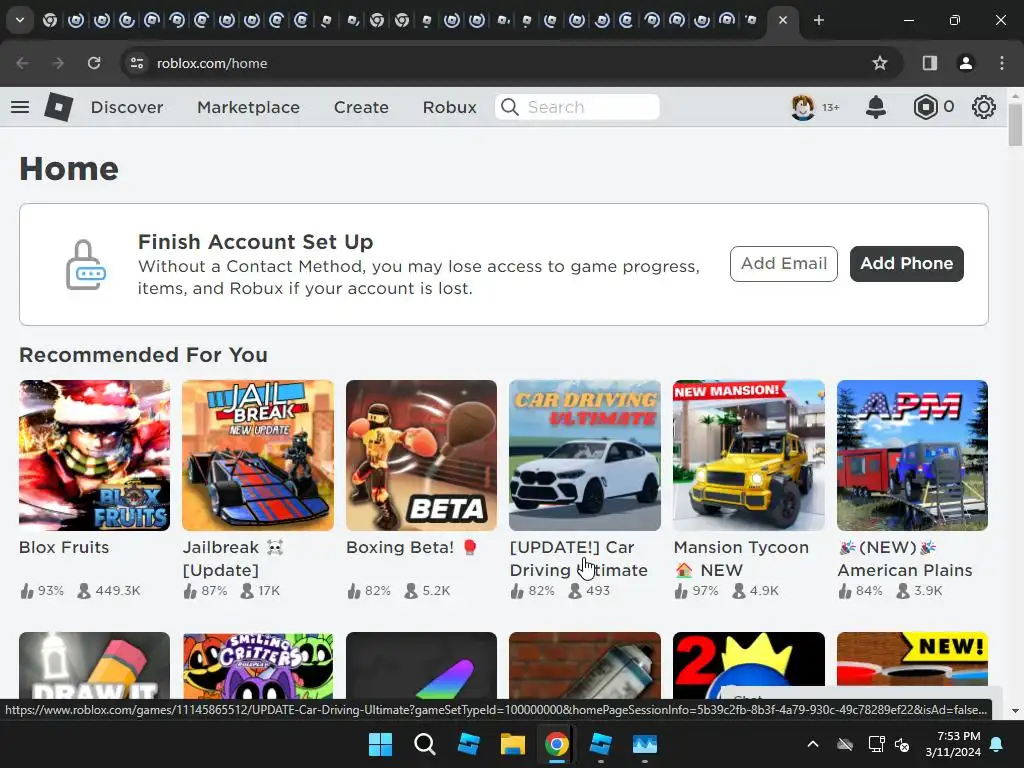1024x768 pixels.
Task: Open the Chrome profile icon
Action: (x=965, y=63)
